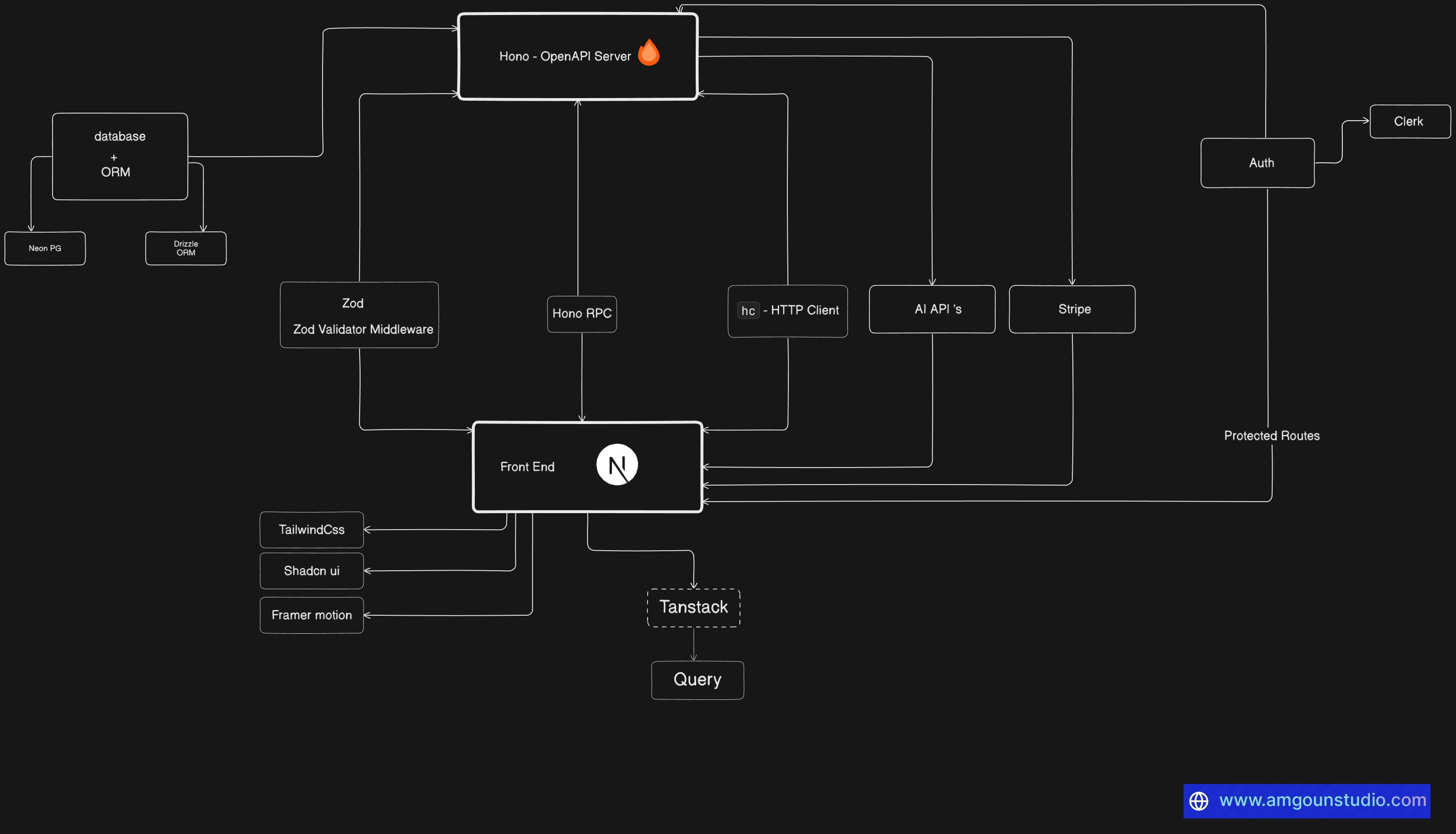The height and width of the screenshot is (834, 1456).
Task: Click the hc - HTTP Client node
Action: (x=788, y=311)
